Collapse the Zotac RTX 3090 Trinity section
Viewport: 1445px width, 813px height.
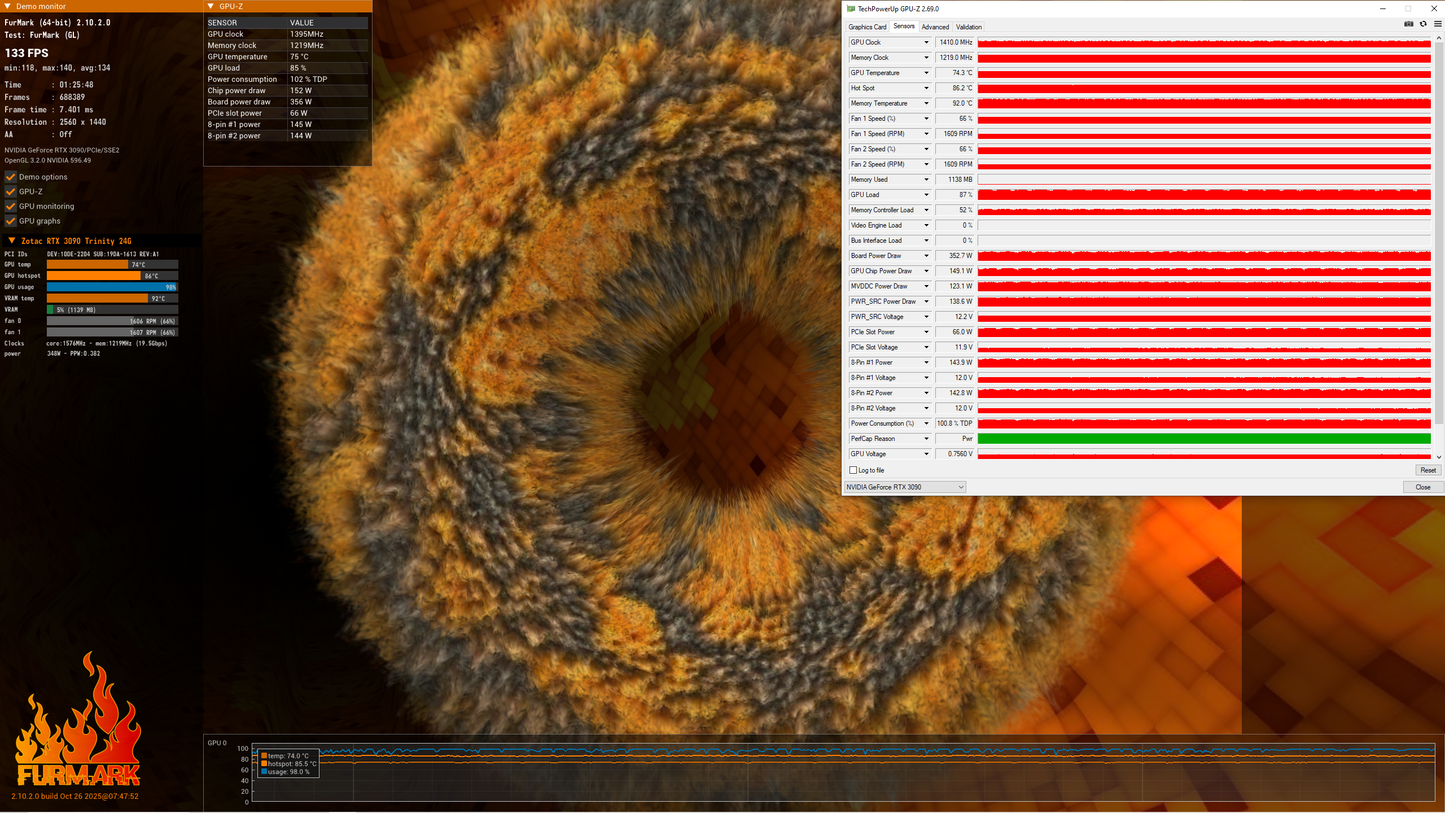click(x=11, y=241)
